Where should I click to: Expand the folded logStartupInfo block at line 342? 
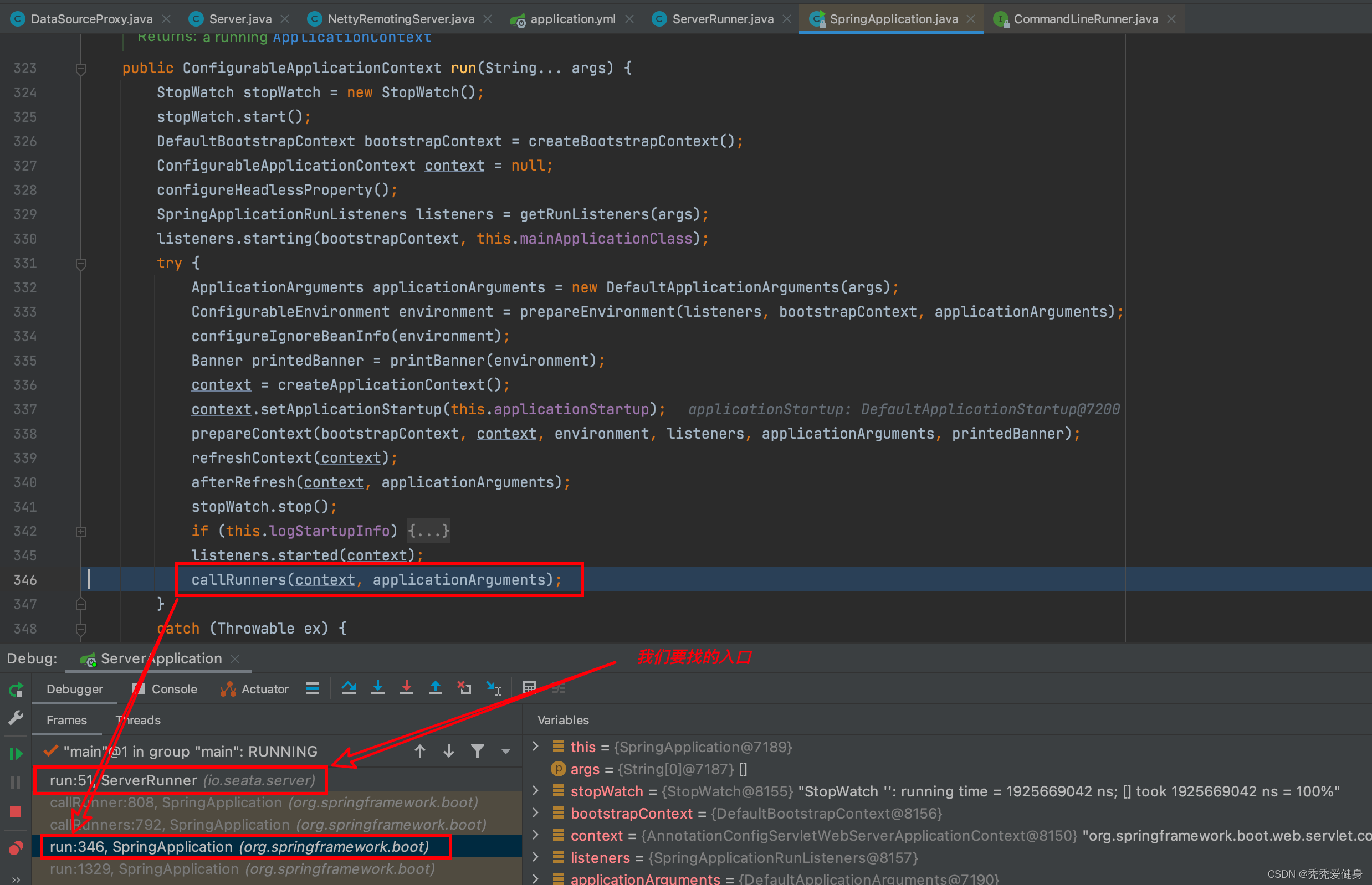[x=80, y=532]
